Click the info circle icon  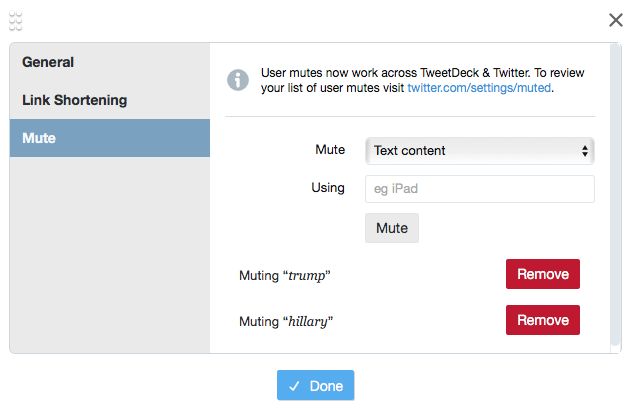pyautogui.click(x=238, y=80)
